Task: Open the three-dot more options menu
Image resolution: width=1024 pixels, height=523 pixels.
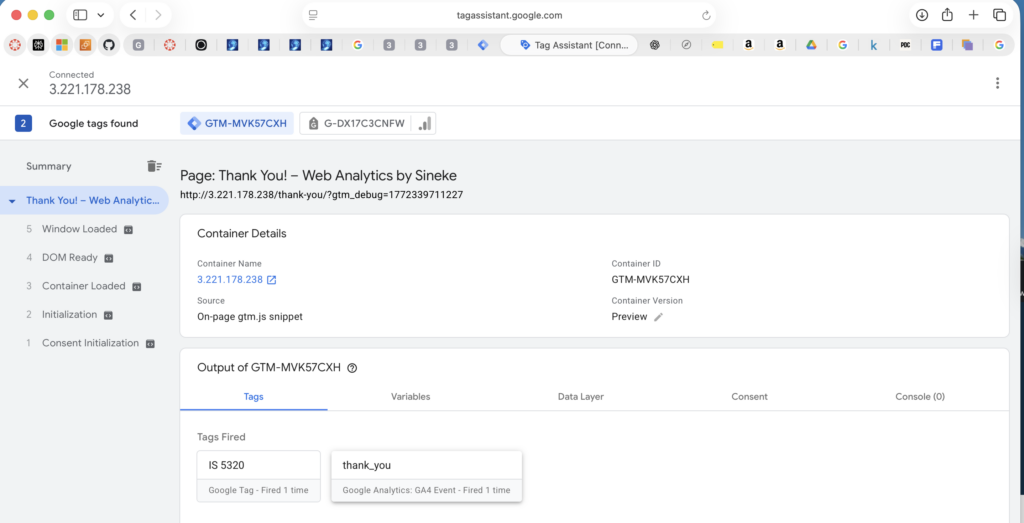Action: (x=997, y=83)
